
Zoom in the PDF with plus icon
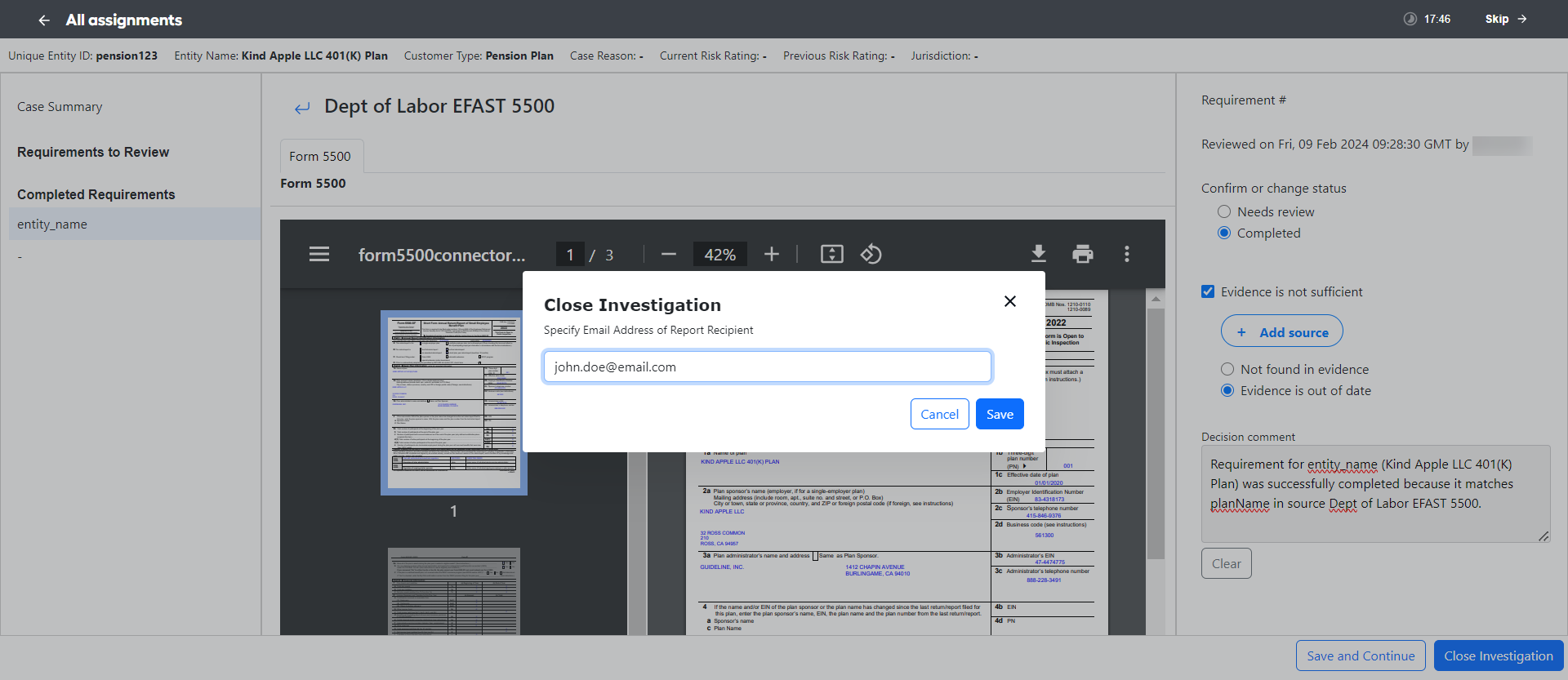772,255
